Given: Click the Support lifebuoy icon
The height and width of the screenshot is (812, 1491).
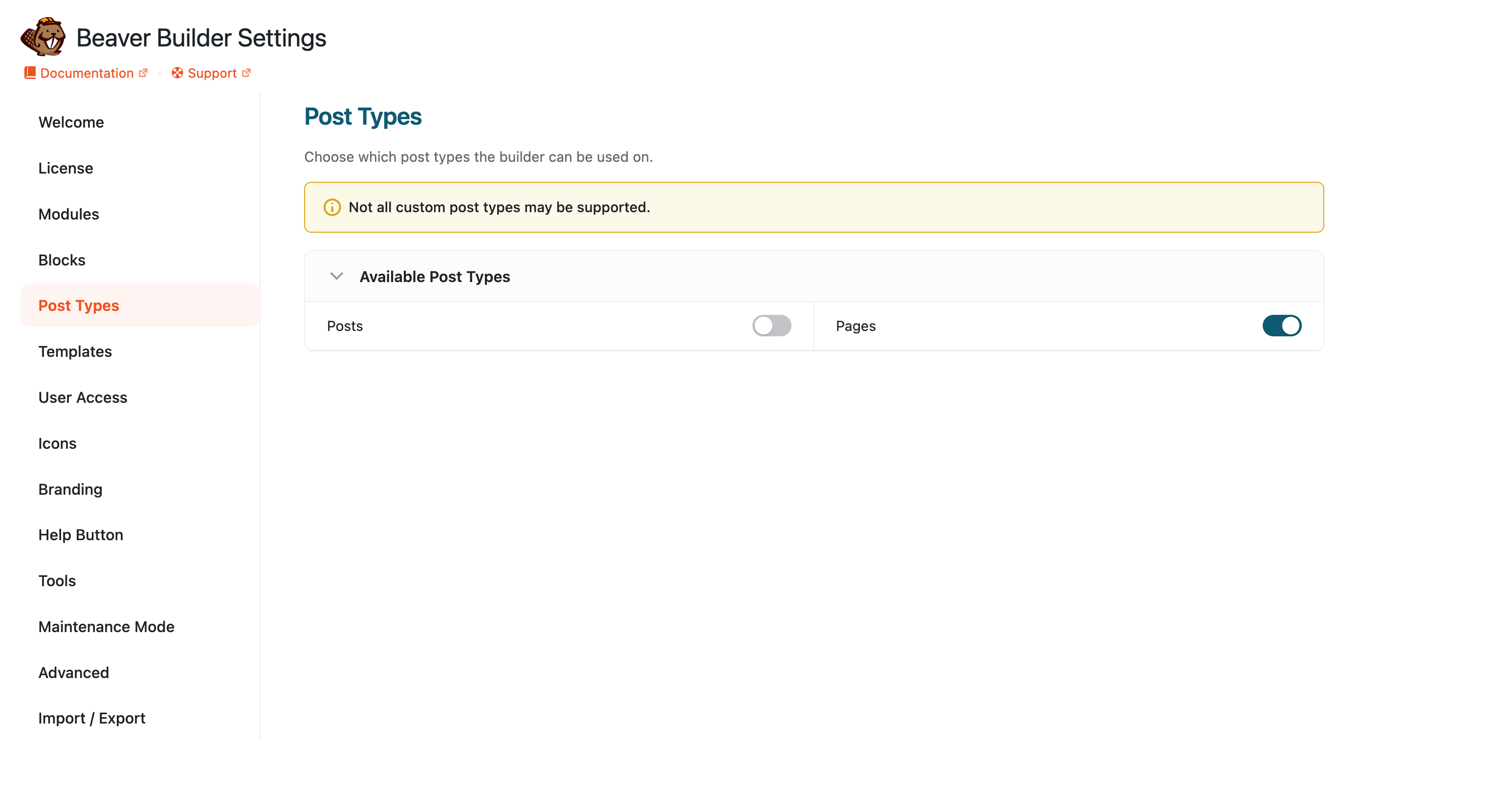Looking at the screenshot, I should [x=177, y=72].
